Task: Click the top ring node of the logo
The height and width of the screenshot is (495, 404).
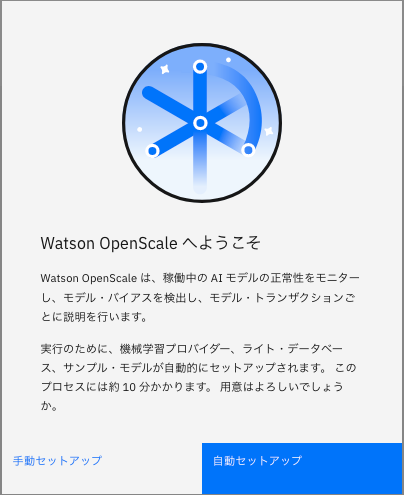Action: pyautogui.click(x=200, y=67)
